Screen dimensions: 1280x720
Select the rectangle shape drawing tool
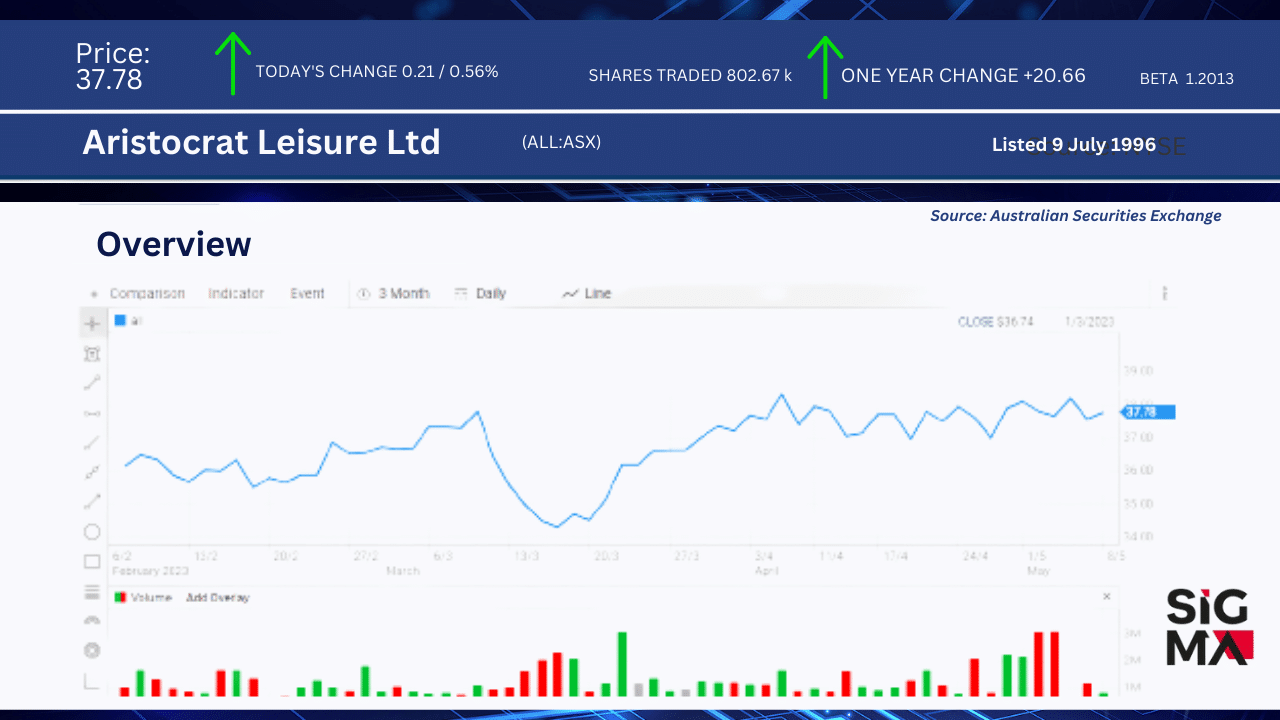(92, 561)
